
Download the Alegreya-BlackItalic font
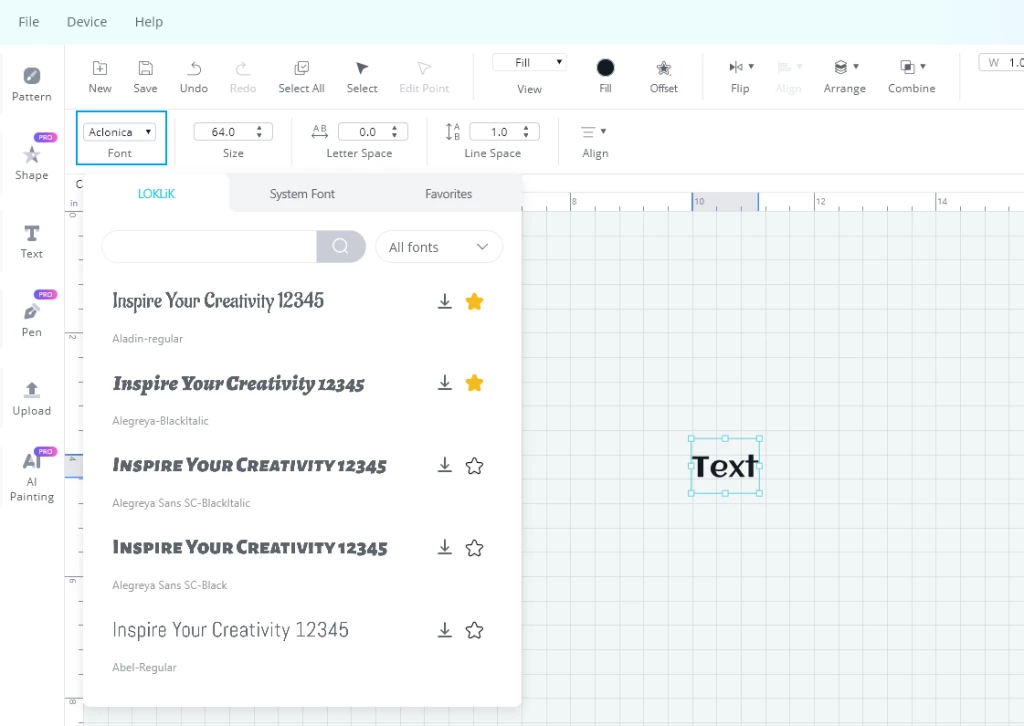(x=445, y=383)
